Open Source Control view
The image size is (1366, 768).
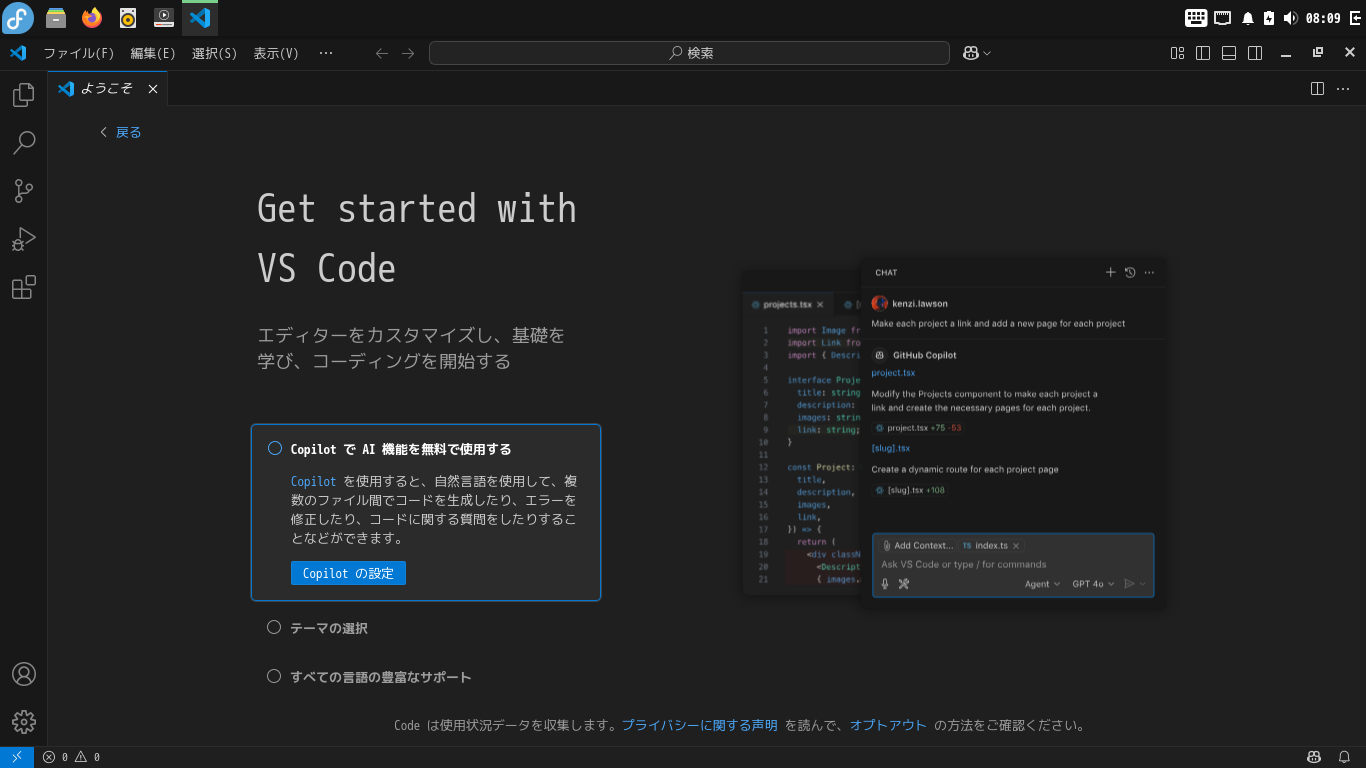tap(23, 191)
